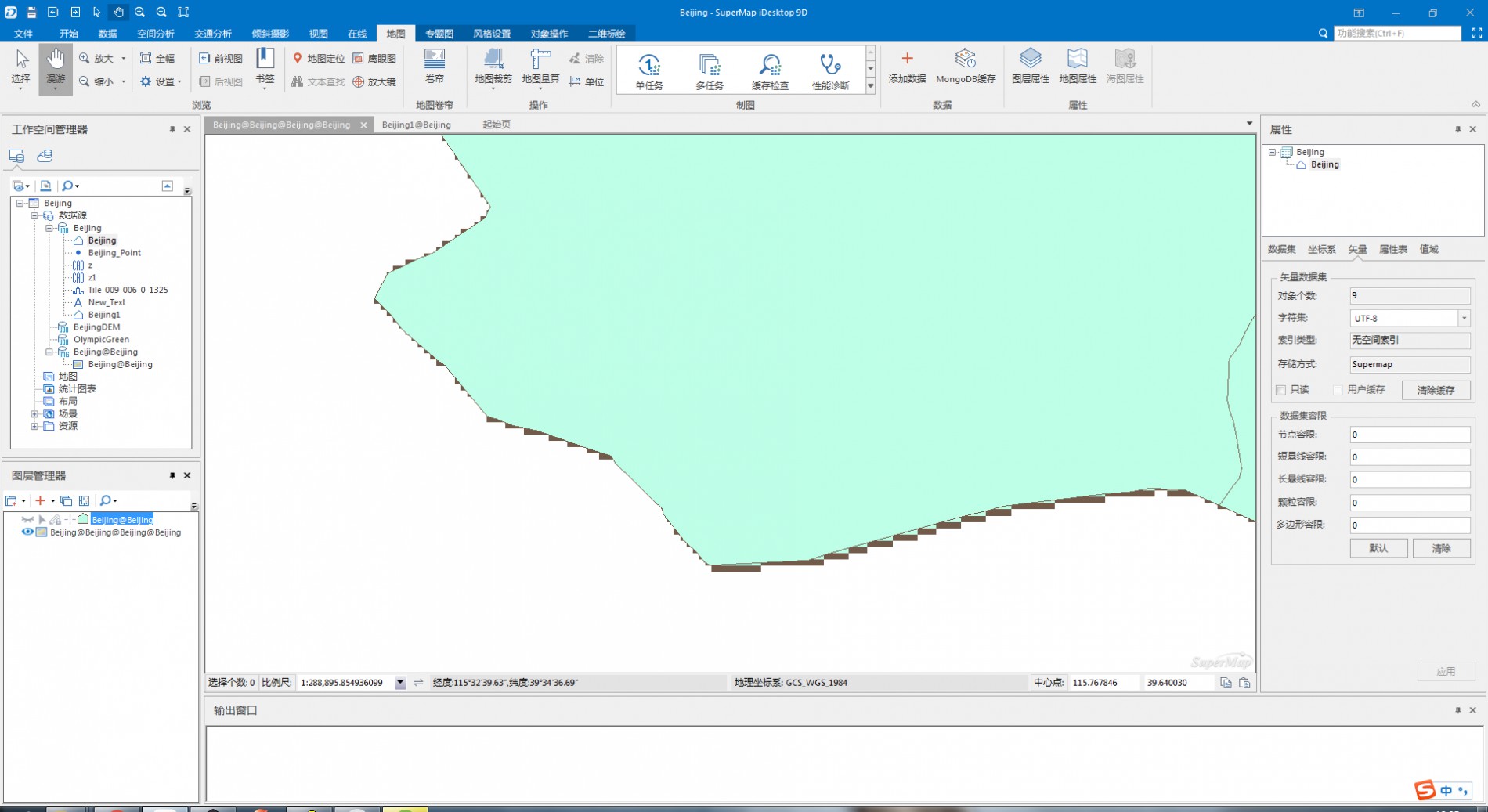The image size is (1488, 812).
Task: Open the 设置 settings dropdown
Action: (161, 81)
